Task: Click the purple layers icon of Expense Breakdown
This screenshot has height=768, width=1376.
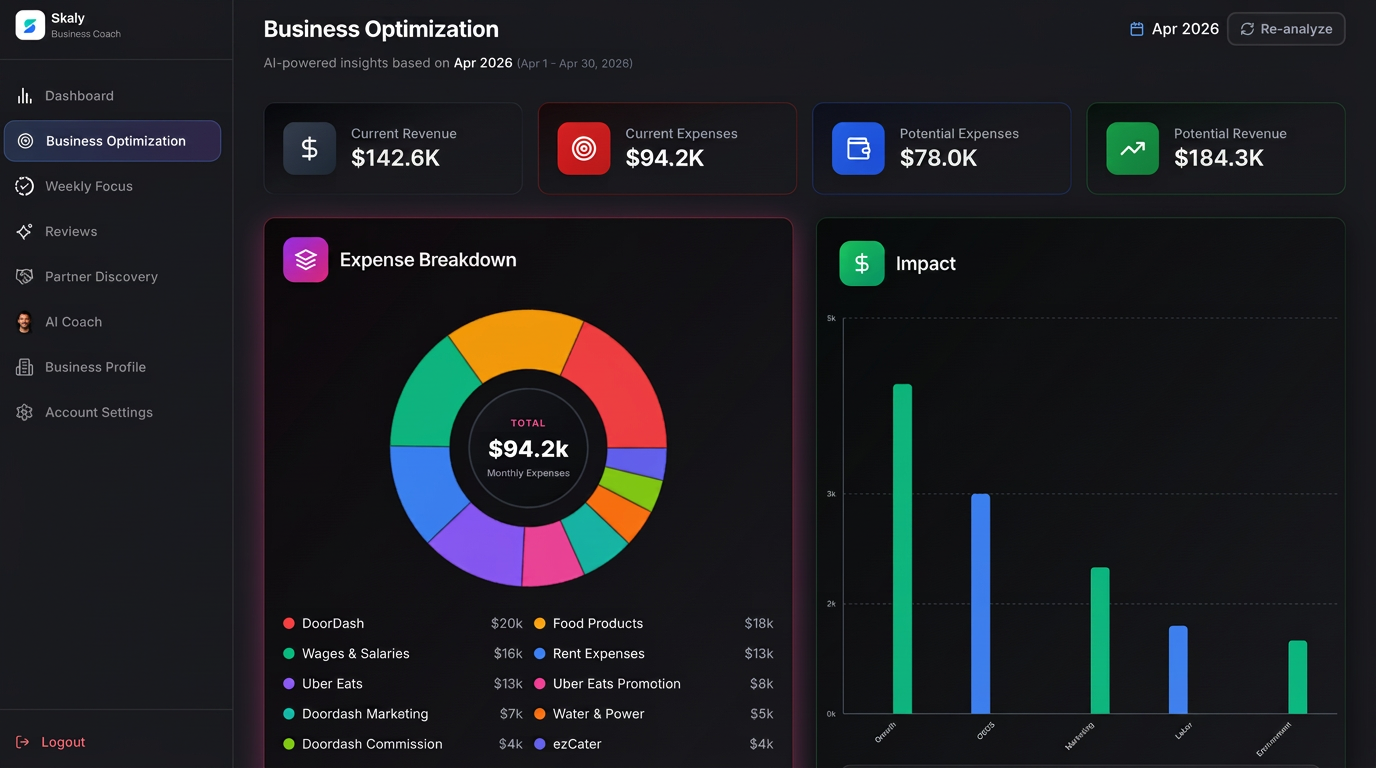Action: [306, 260]
